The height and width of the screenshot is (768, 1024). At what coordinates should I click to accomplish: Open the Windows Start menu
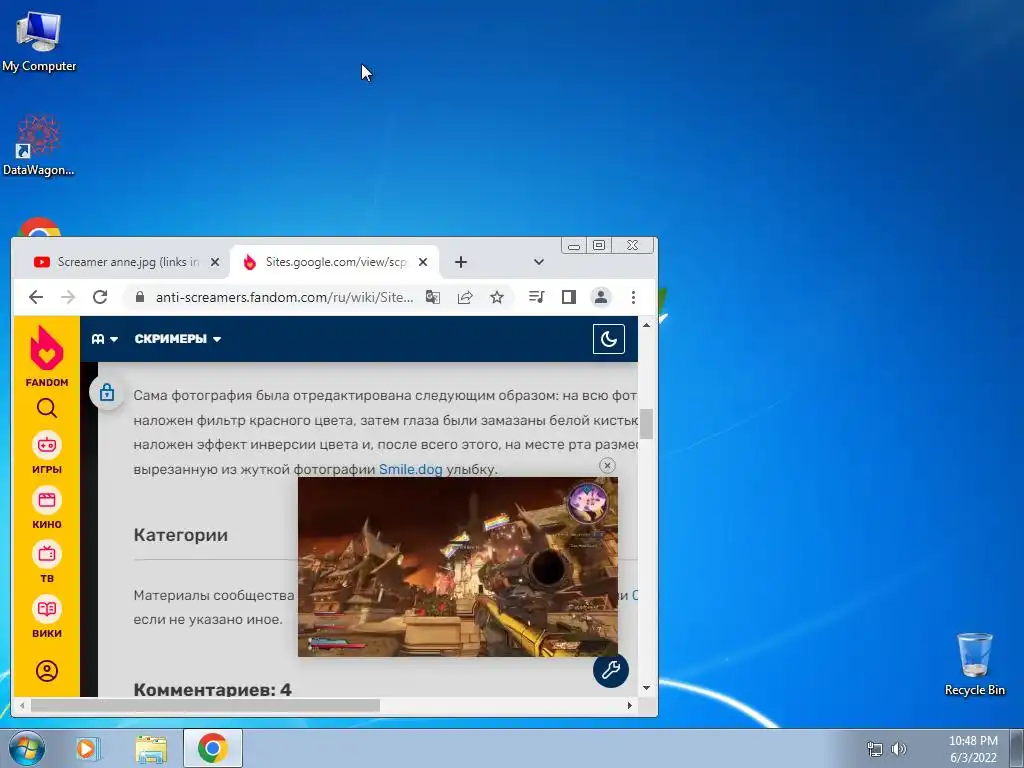pyautogui.click(x=25, y=748)
